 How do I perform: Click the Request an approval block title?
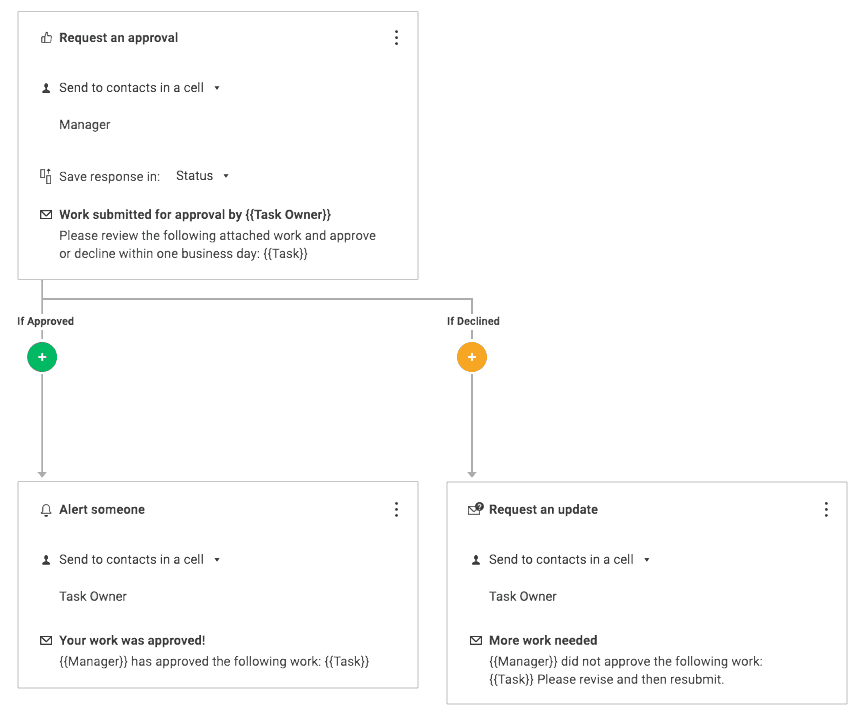coord(118,38)
